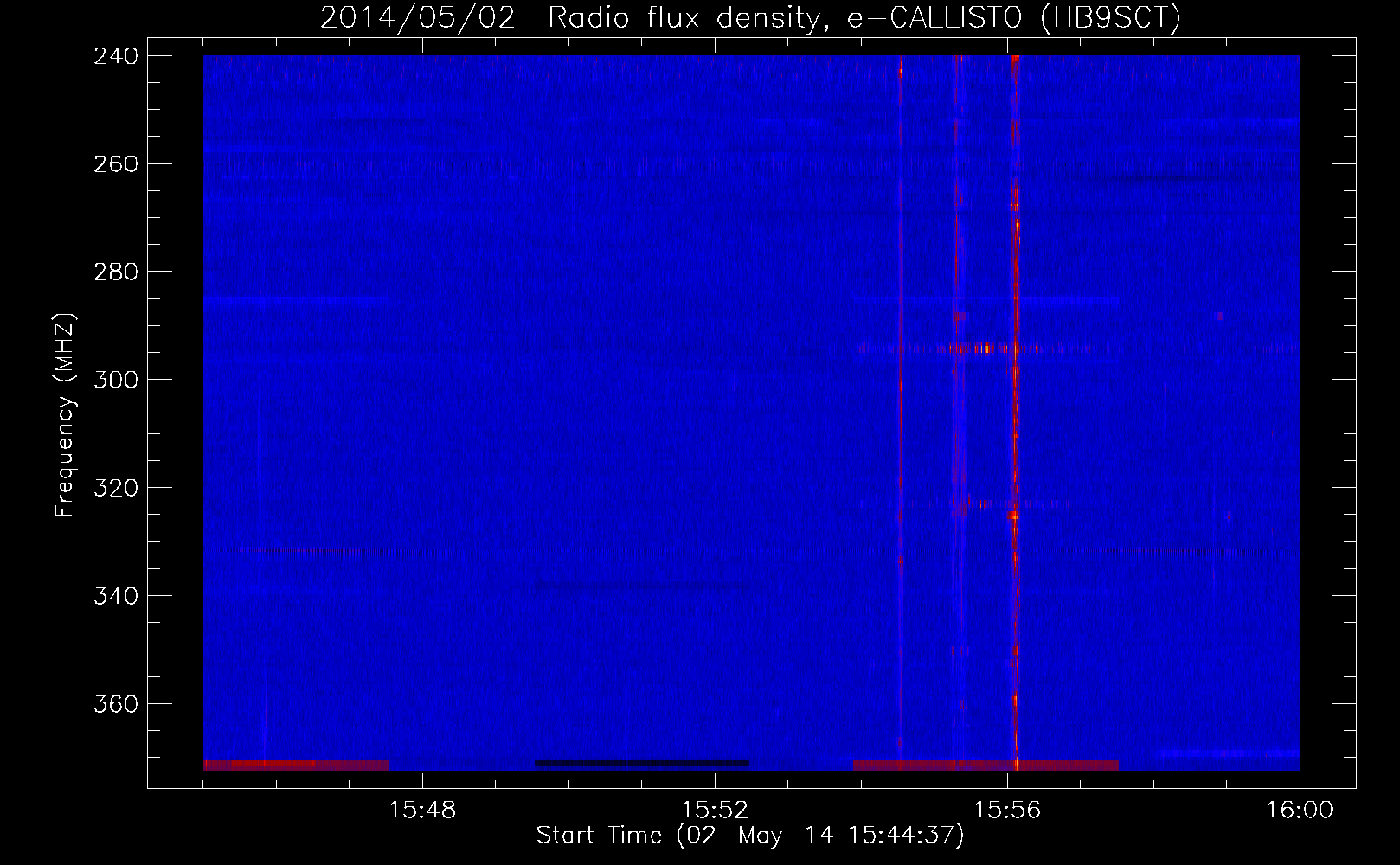Click the 280 frequency tick label
The image size is (1400, 865).
116,272
